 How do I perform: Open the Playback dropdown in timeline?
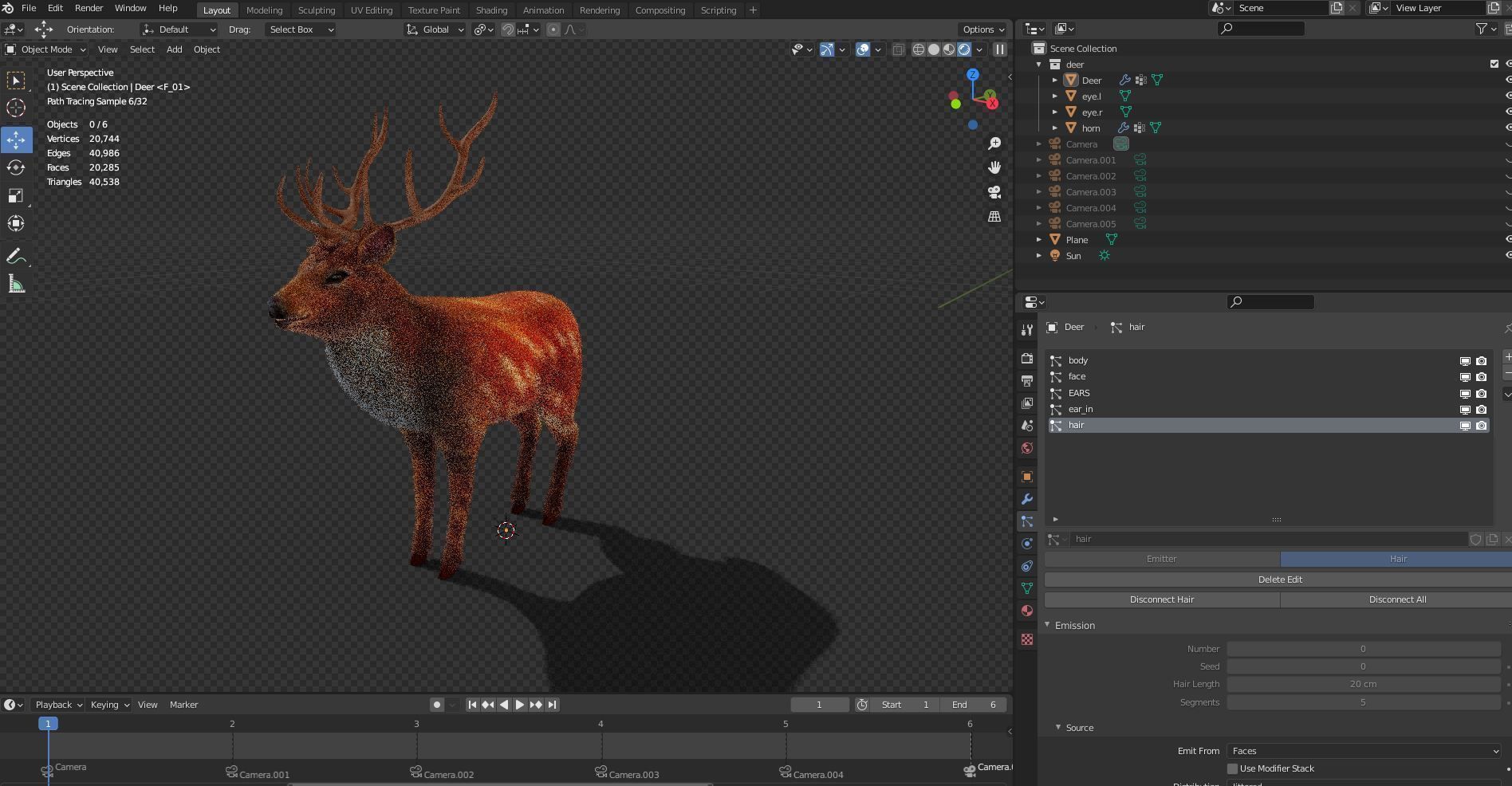58,705
